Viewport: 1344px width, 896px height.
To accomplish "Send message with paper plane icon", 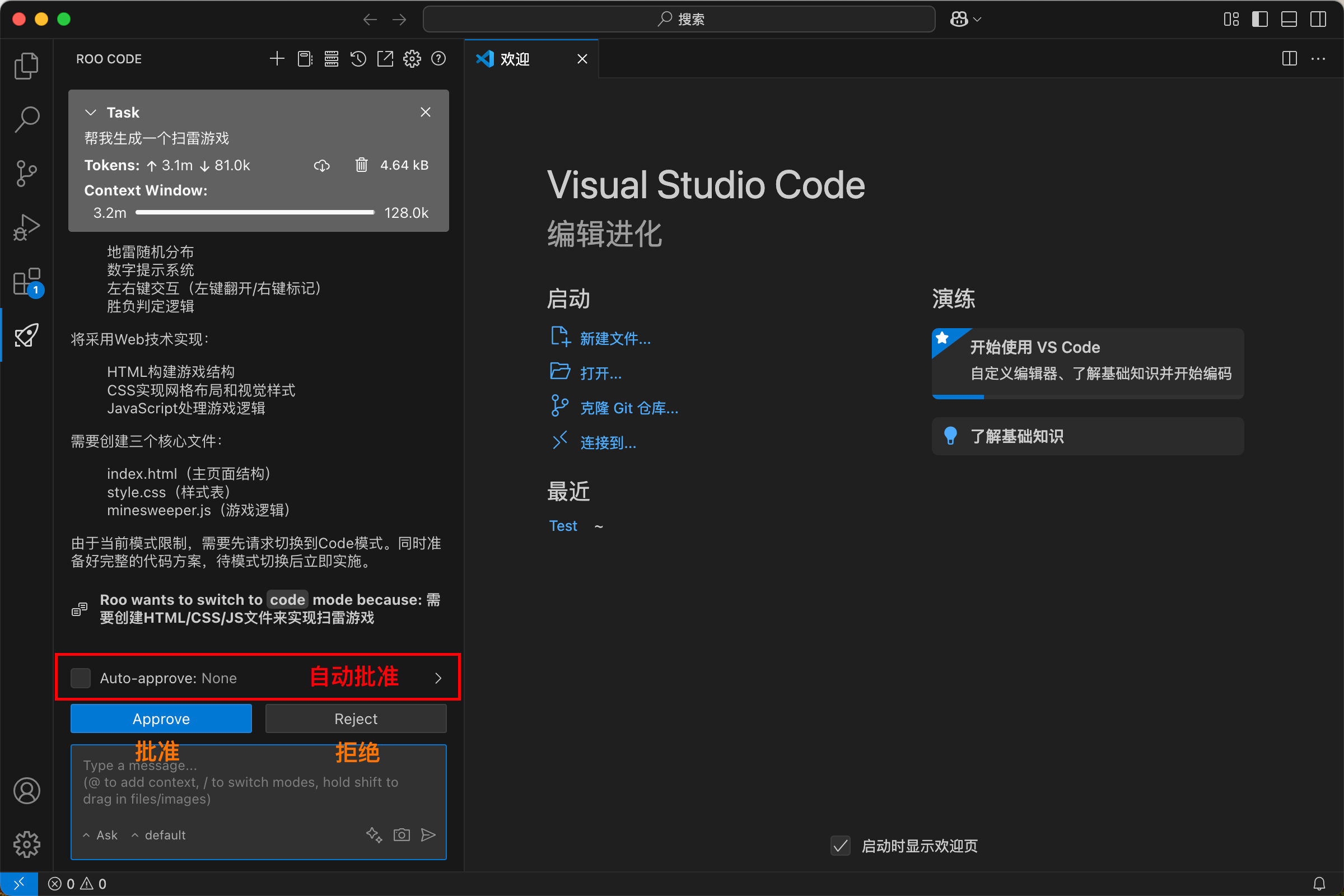I will pyautogui.click(x=428, y=835).
